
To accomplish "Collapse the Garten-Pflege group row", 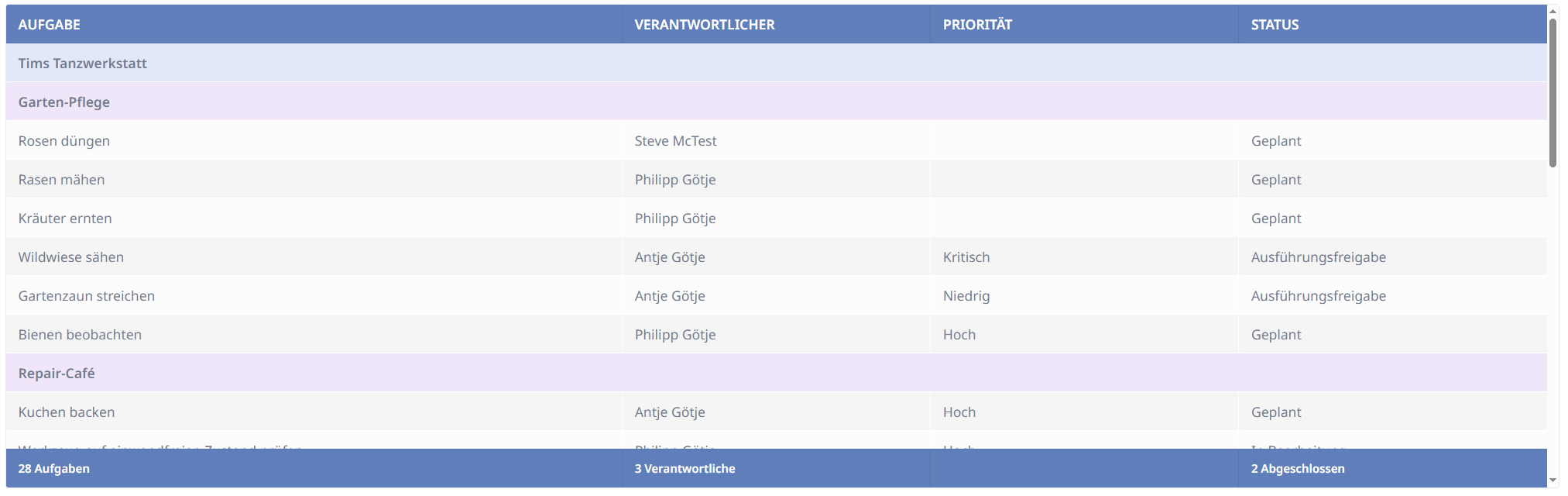I will click(64, 102).
